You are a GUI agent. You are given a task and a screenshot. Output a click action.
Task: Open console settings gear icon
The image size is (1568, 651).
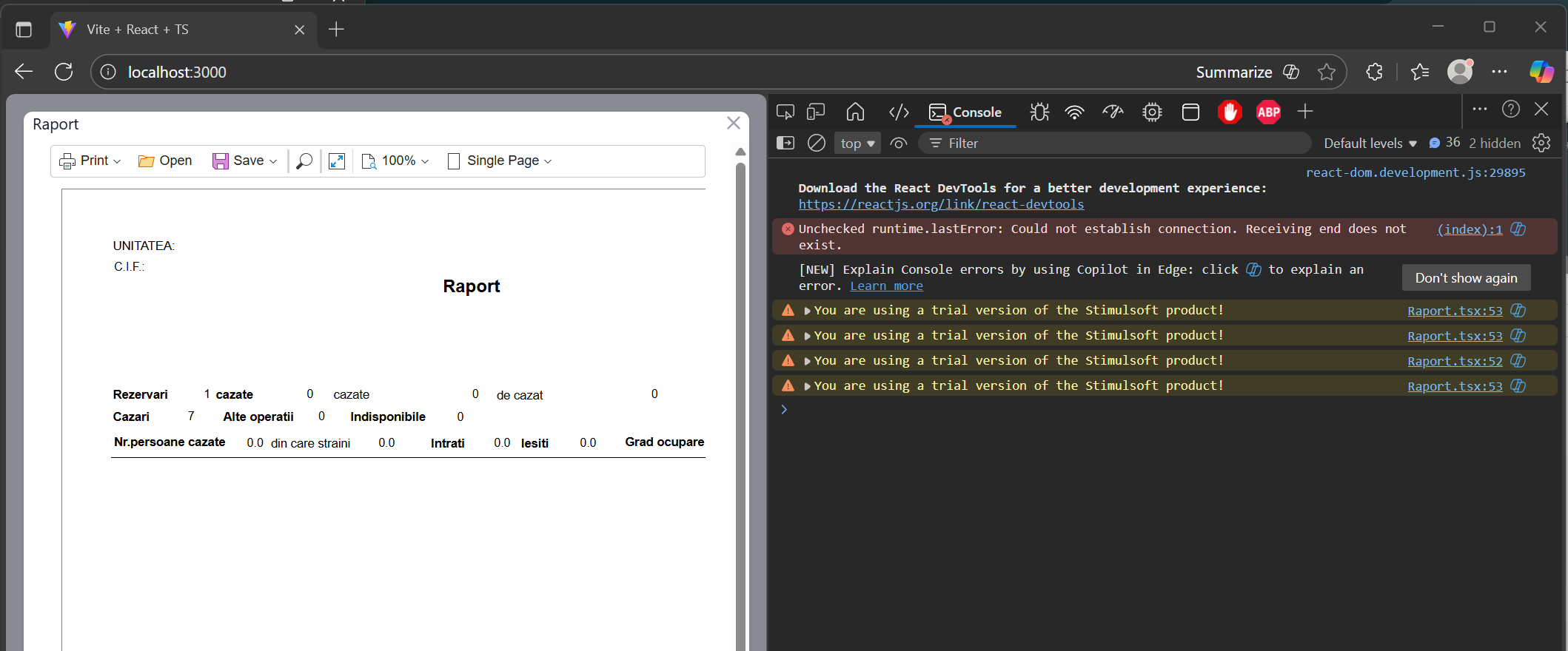pyautogui.click(x=1541, y=144)
